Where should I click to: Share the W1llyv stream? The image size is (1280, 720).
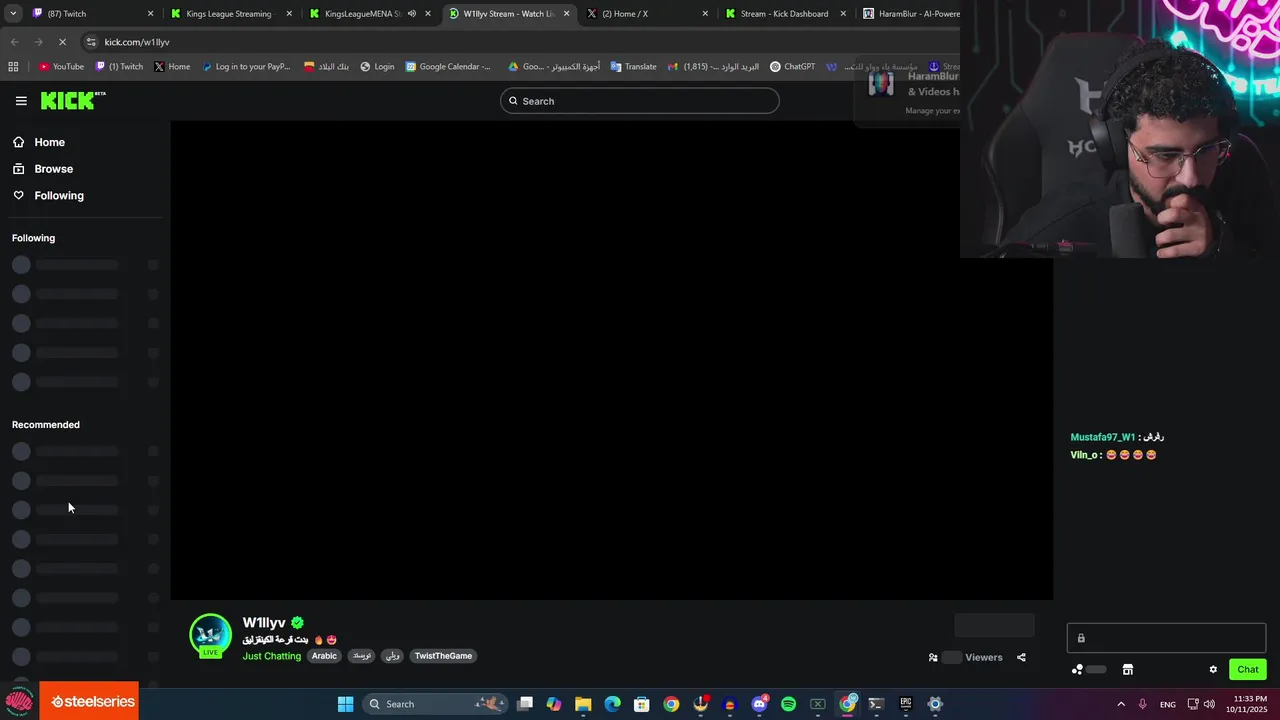pyautogui.click(x=1021, y=657)
